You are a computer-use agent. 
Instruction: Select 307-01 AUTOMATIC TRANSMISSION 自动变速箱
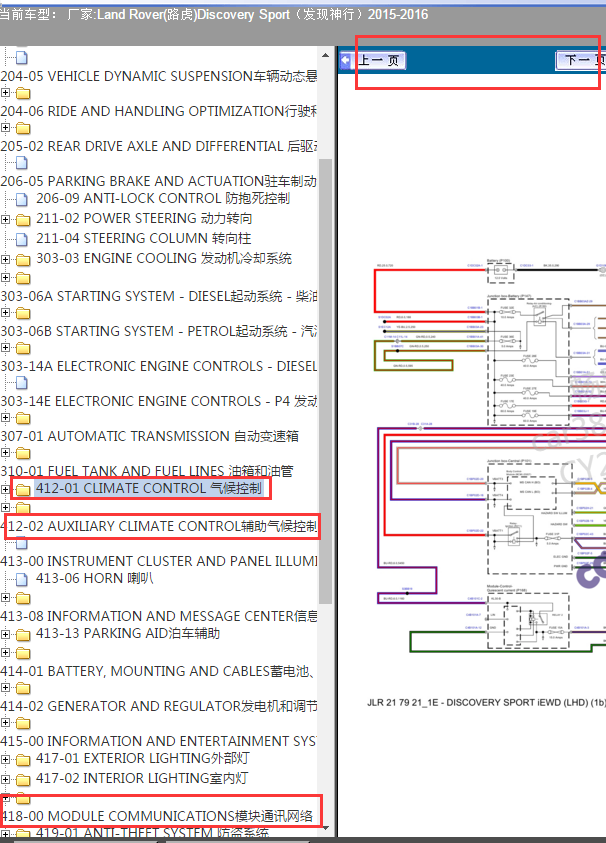[150, 436]
